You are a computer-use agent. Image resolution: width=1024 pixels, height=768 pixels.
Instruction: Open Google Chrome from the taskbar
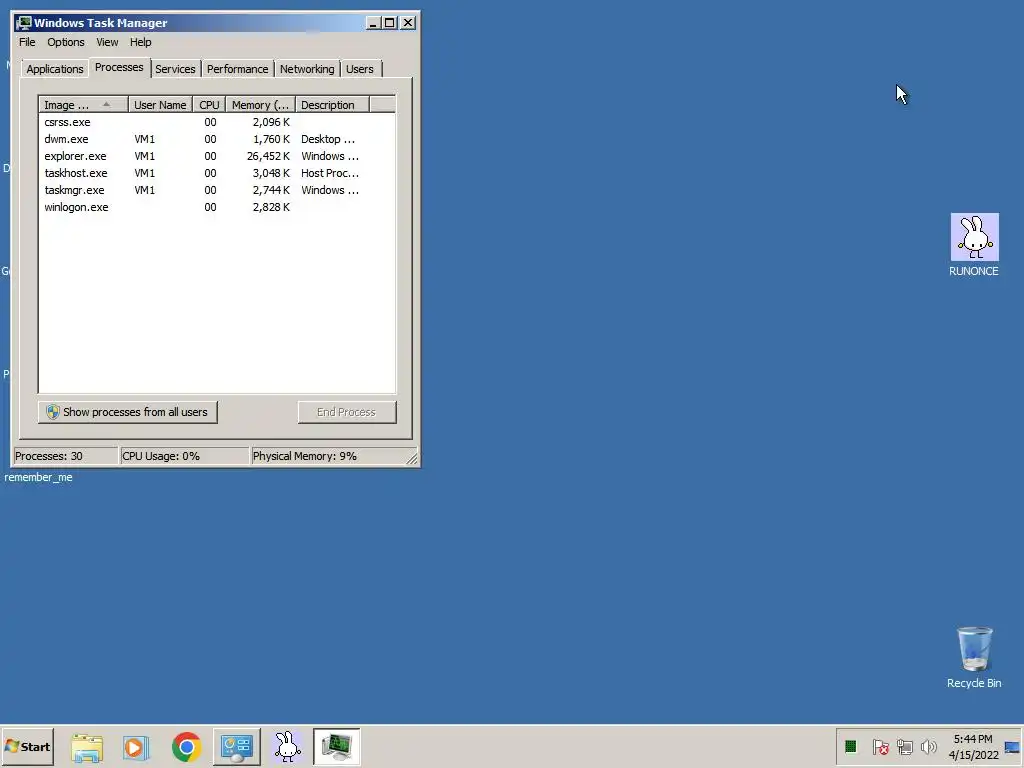pos(186,747)
